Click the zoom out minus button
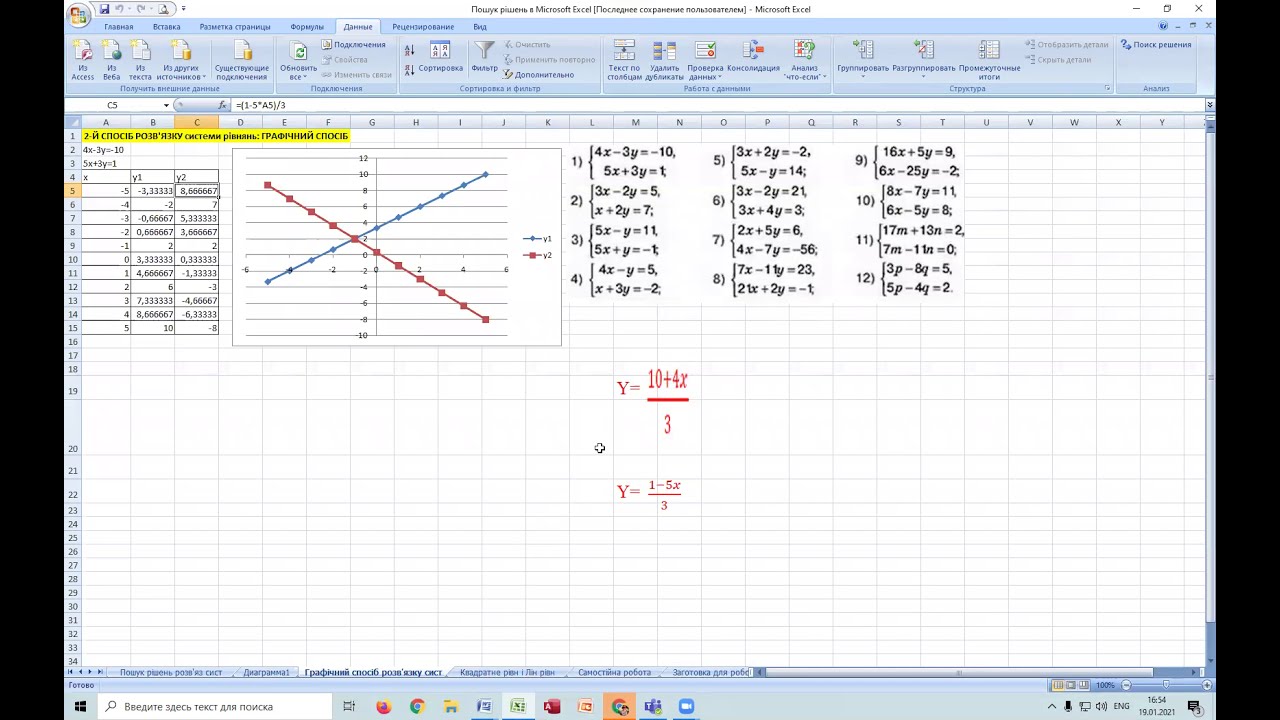1280x720 pixels. coord(1126,685)
